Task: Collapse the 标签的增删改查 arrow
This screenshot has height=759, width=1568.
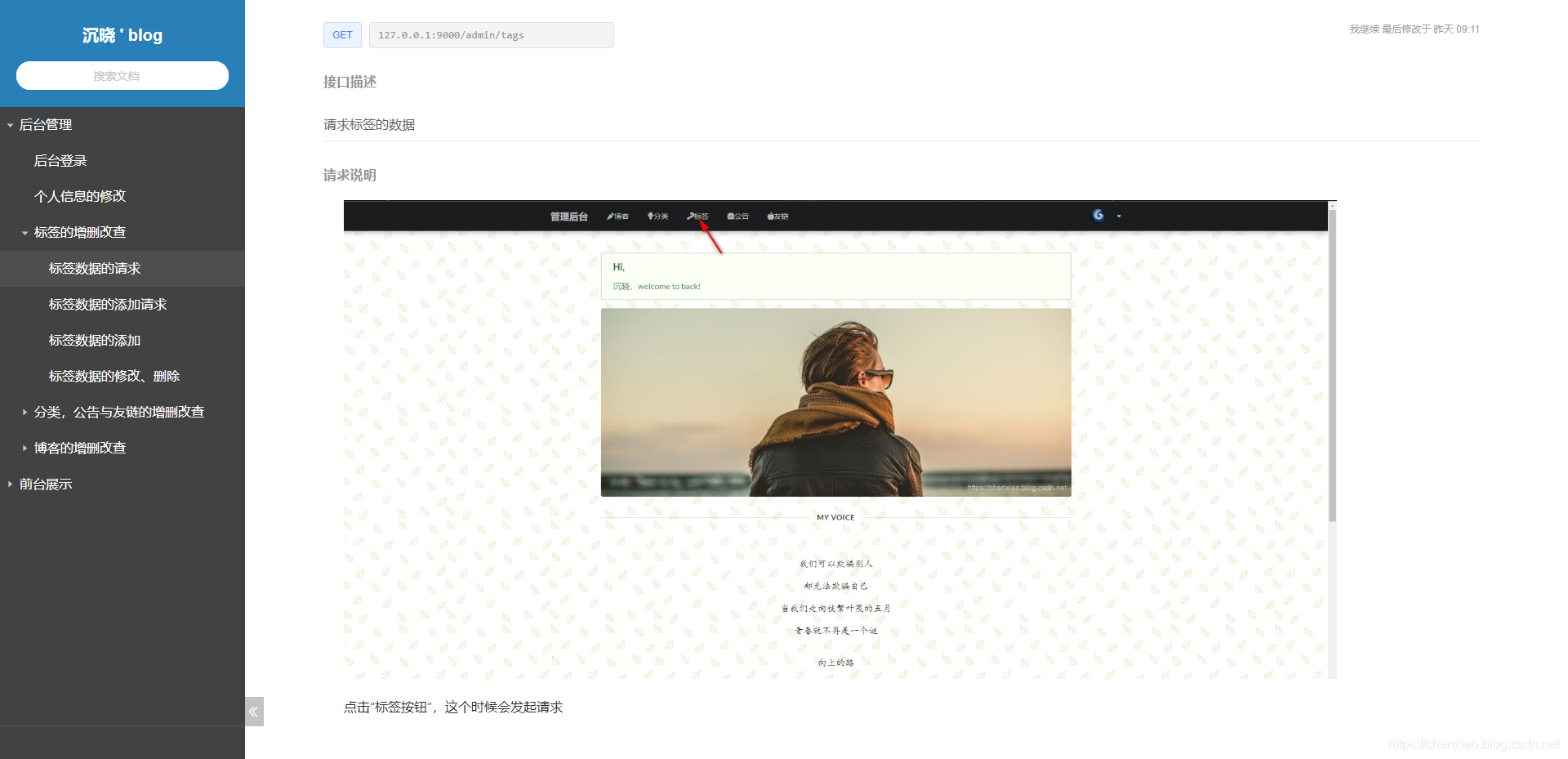Action: tap(24, 233)
